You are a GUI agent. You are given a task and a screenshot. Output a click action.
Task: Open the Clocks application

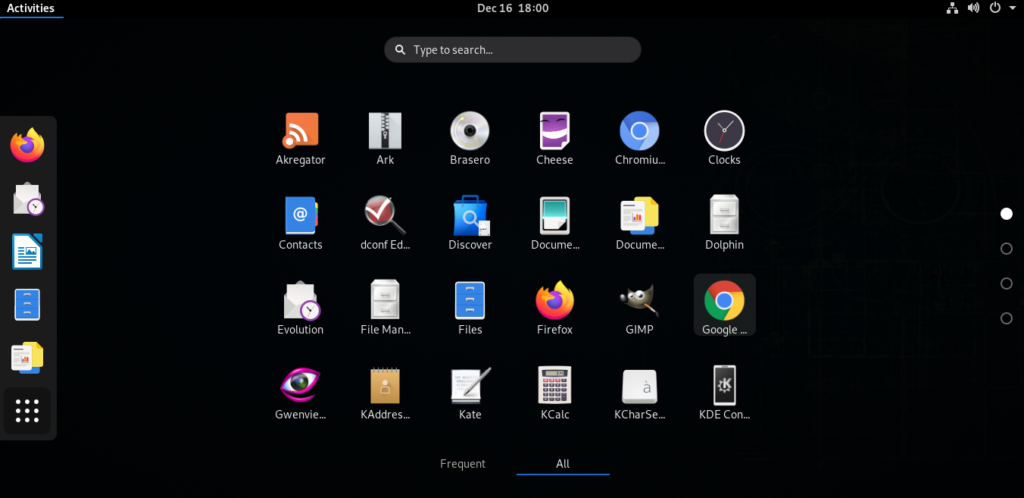point(724,139)
